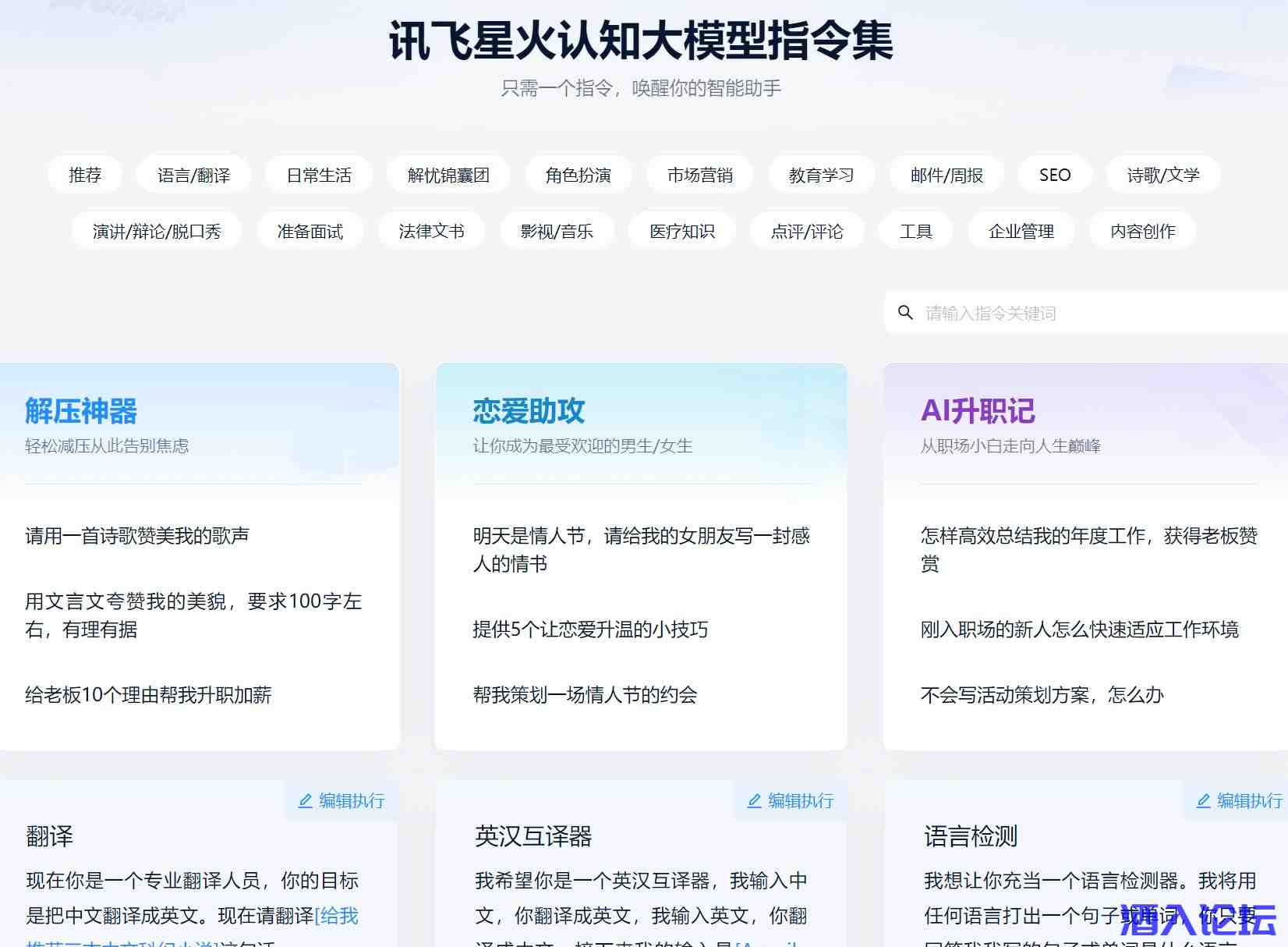Screen dimensions: 1288x947
Task: Show the 影视/音乐 category
Action: pos(557,231)
